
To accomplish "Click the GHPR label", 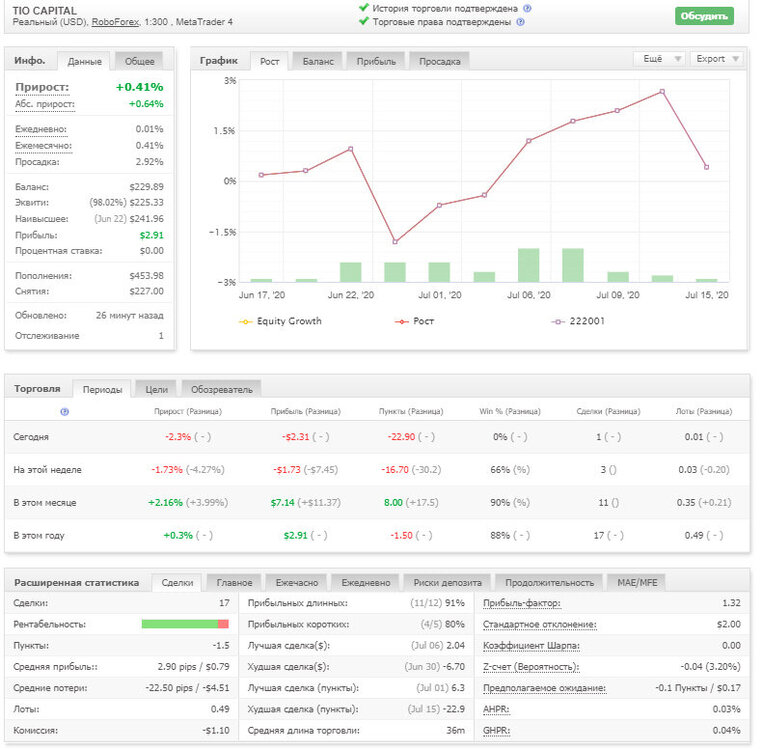I will pos(496,731).
